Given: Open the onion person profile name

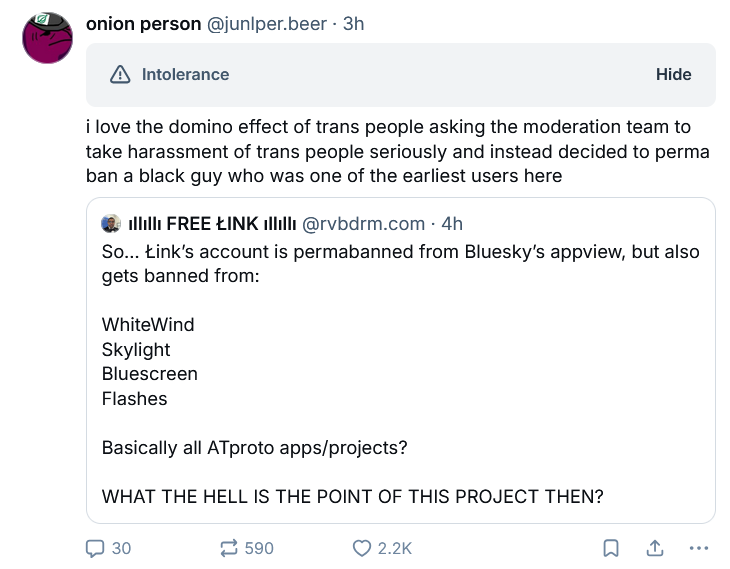Looking at the screenshot, I should coord(143,24).
